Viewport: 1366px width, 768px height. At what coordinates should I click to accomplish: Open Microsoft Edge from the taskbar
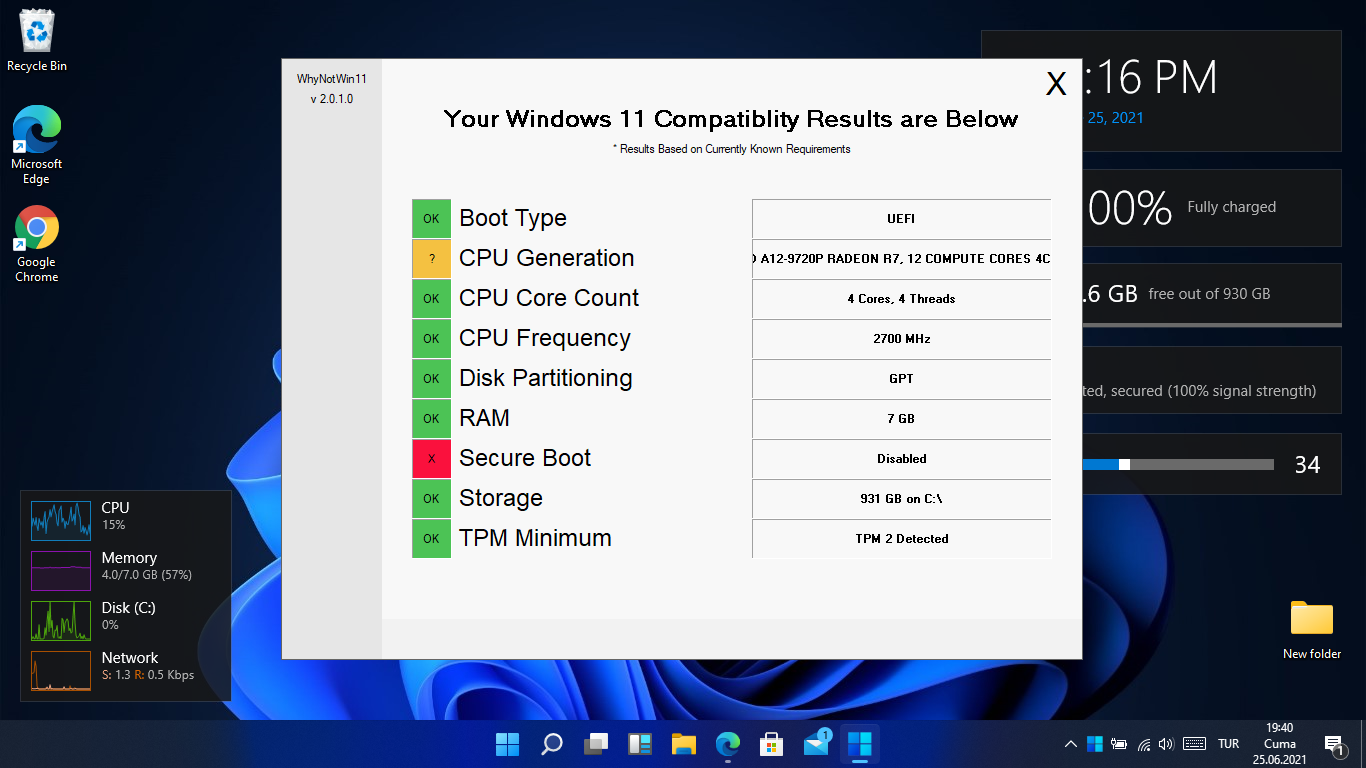point(728,744)
